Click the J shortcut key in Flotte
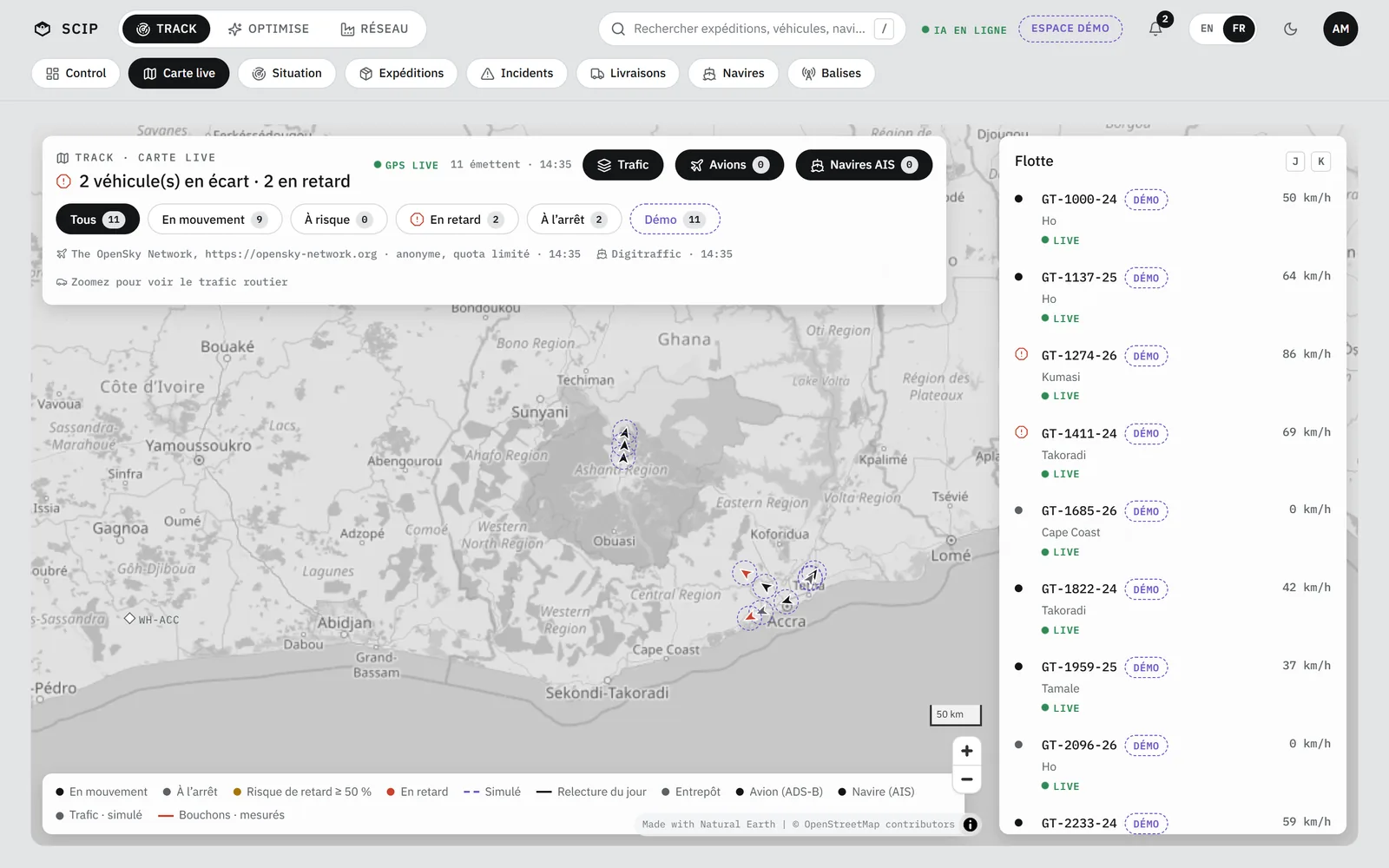 (x=1295, y=161)
